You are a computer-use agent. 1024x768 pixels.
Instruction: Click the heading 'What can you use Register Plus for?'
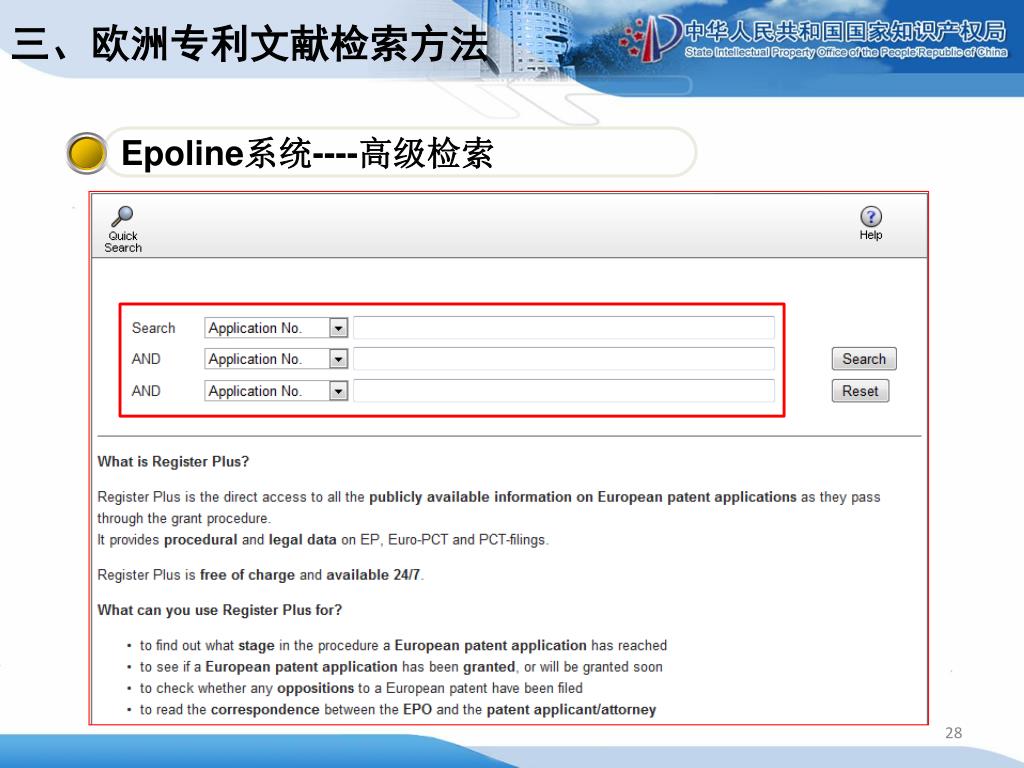pos(219,610)
